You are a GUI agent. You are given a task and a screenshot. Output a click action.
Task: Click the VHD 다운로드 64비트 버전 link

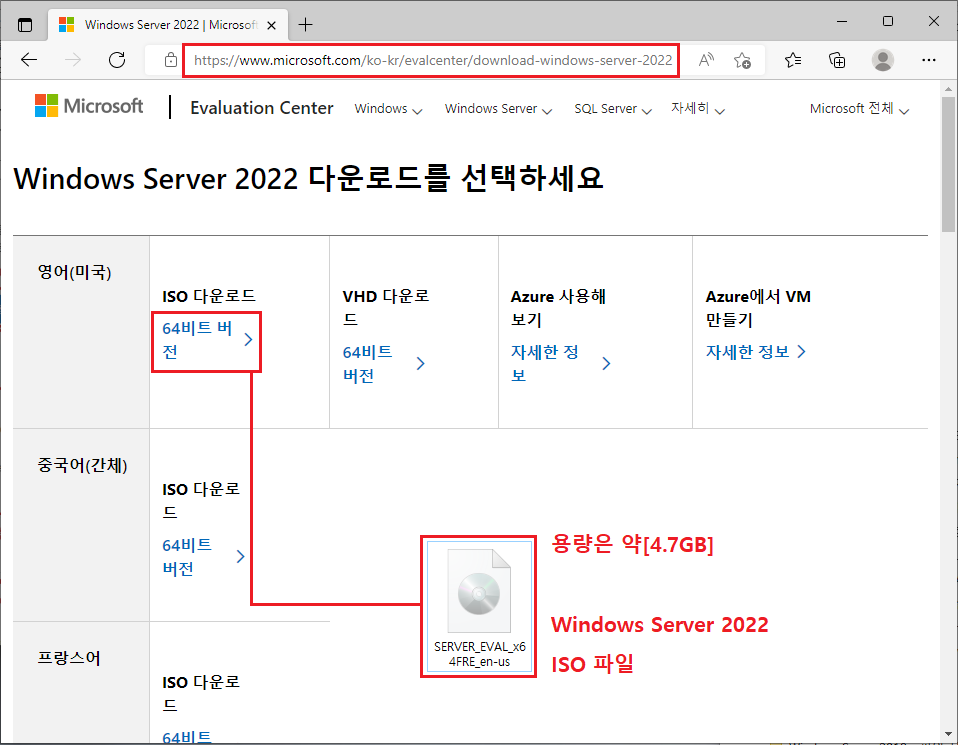coord(384,364)
